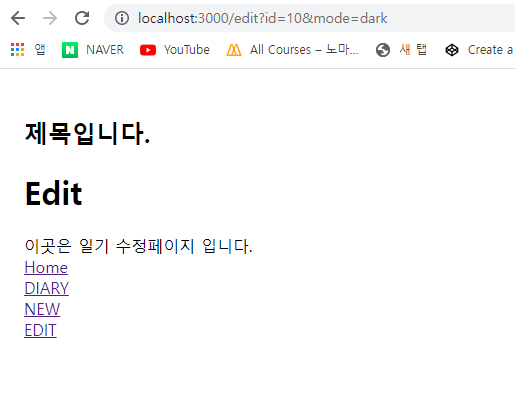Click the 앱 apps shortcut label
515x419 pixels.
tap(40, 50)
